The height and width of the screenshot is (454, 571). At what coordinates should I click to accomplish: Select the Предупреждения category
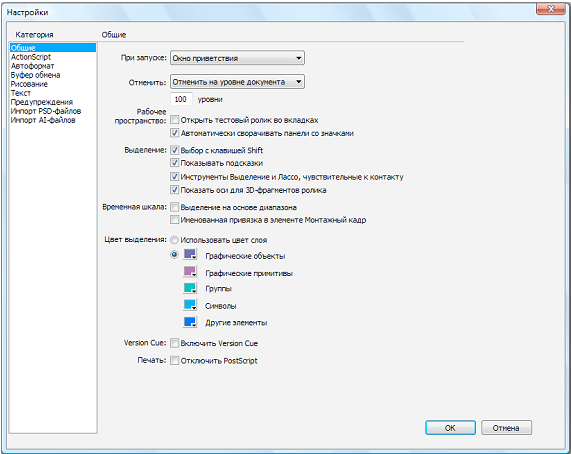pyautogui.click(x=42, y=102)
